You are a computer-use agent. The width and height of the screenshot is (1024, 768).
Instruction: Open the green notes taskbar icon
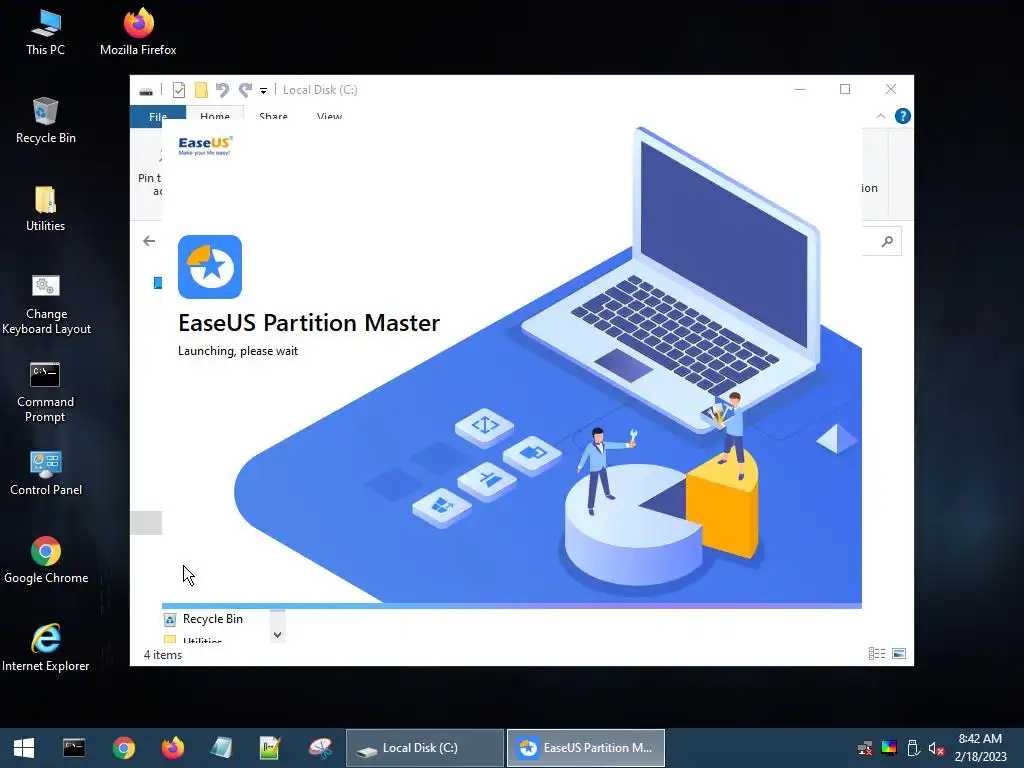[x=270, y=748]
